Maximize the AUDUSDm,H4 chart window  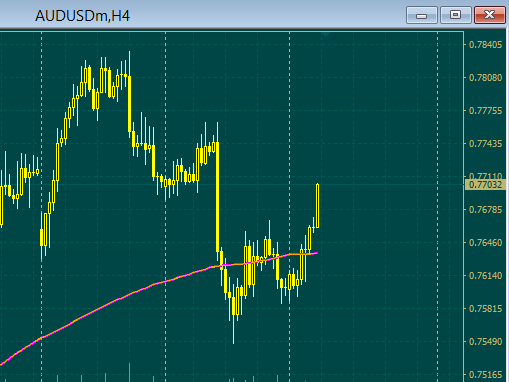pos(456,15)
